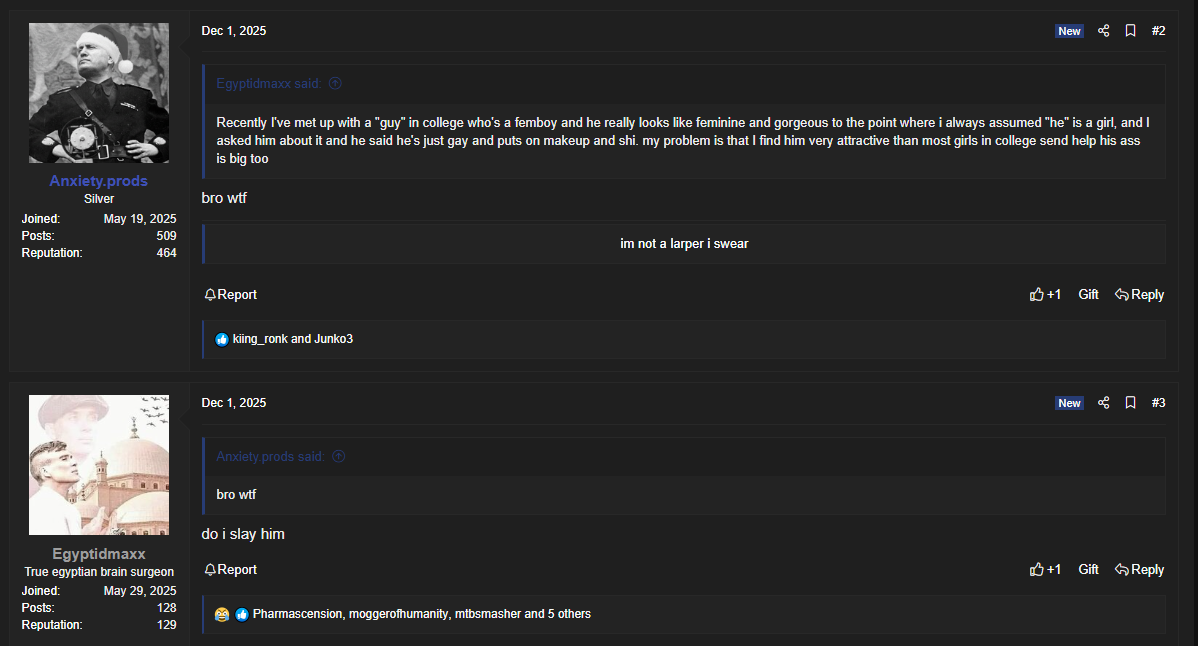Click share icon on post #2
Viewport: 1198px width, 646px height.
tap(1103, 31)
